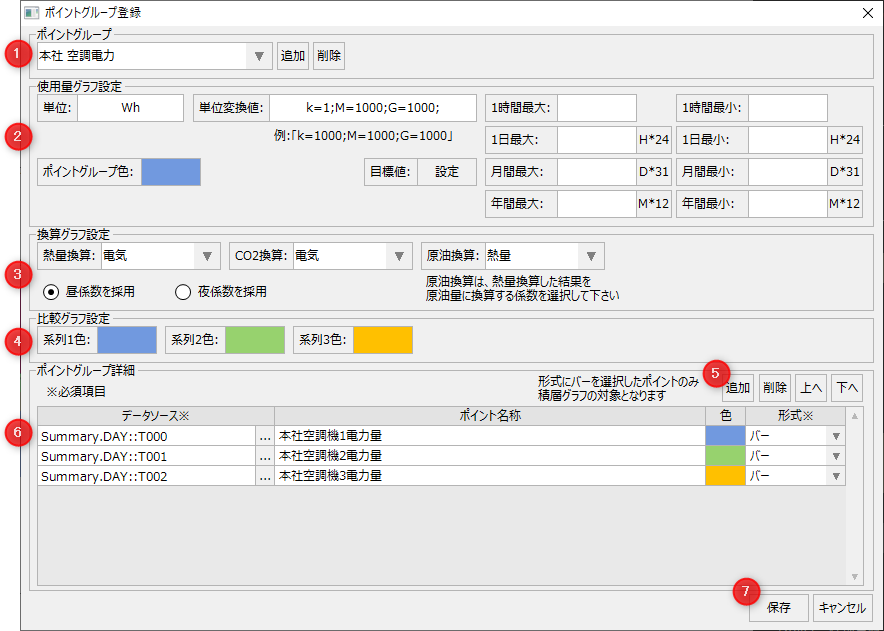Click the 追加 button next to point group selector
The height and width of the screenshot is (631, 884).
pos(292,56)
